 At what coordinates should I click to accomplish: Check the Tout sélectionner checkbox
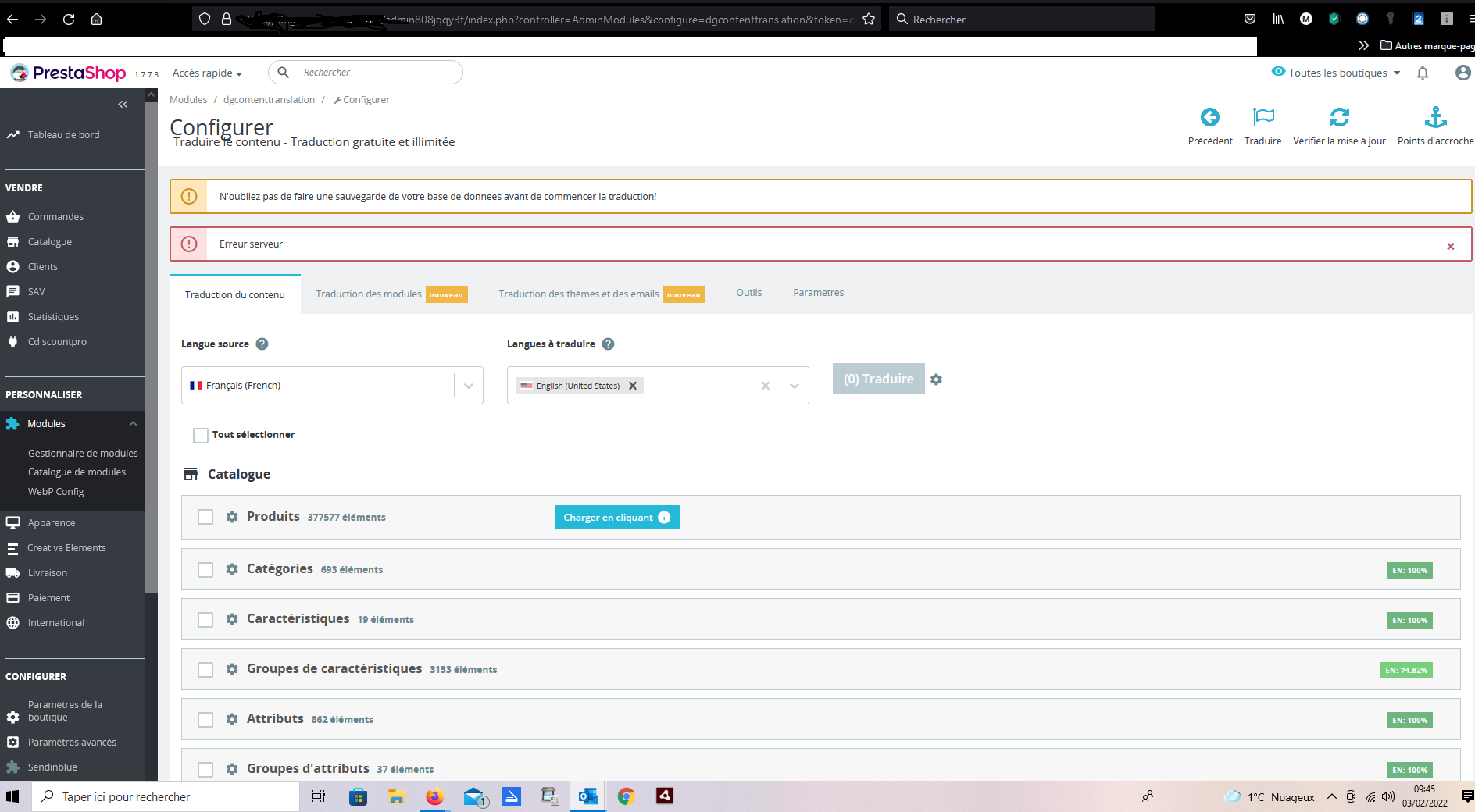[x=201, y=436]
